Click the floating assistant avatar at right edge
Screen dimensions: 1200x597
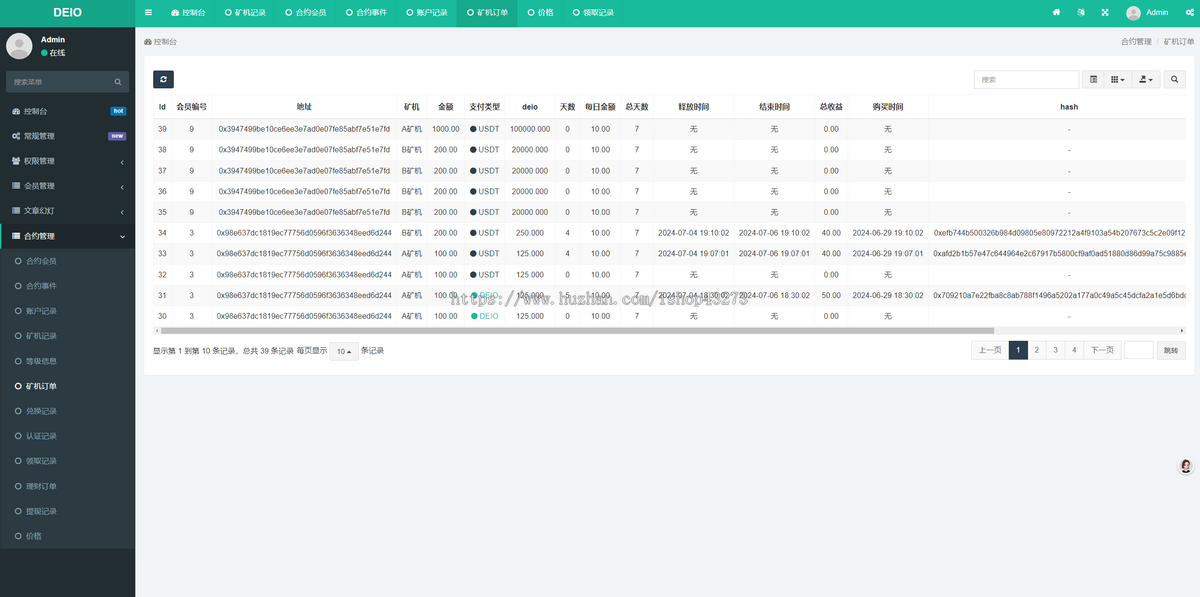(x=1187, y=466)
